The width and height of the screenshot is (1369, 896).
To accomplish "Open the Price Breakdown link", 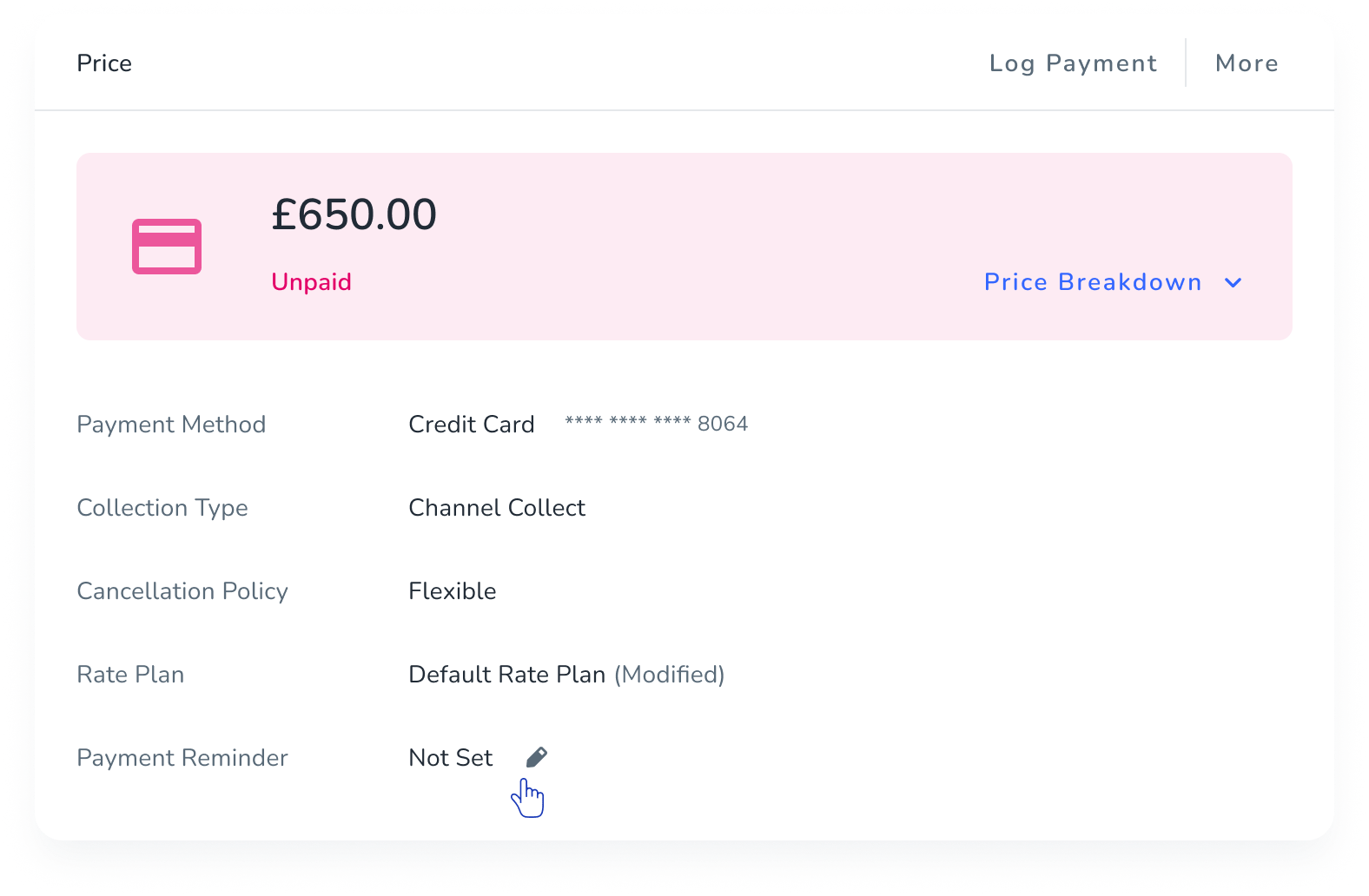I will click(x=1093, y=282).
